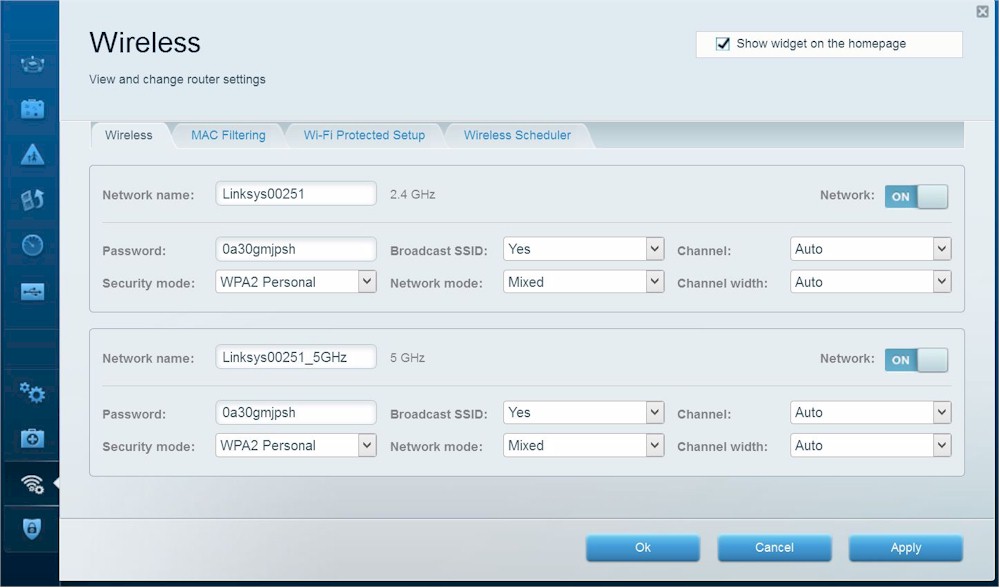Open Troubleshooting first-aid kit icon
Viewport: 1000px width, 588px height.
coord(32,439)
